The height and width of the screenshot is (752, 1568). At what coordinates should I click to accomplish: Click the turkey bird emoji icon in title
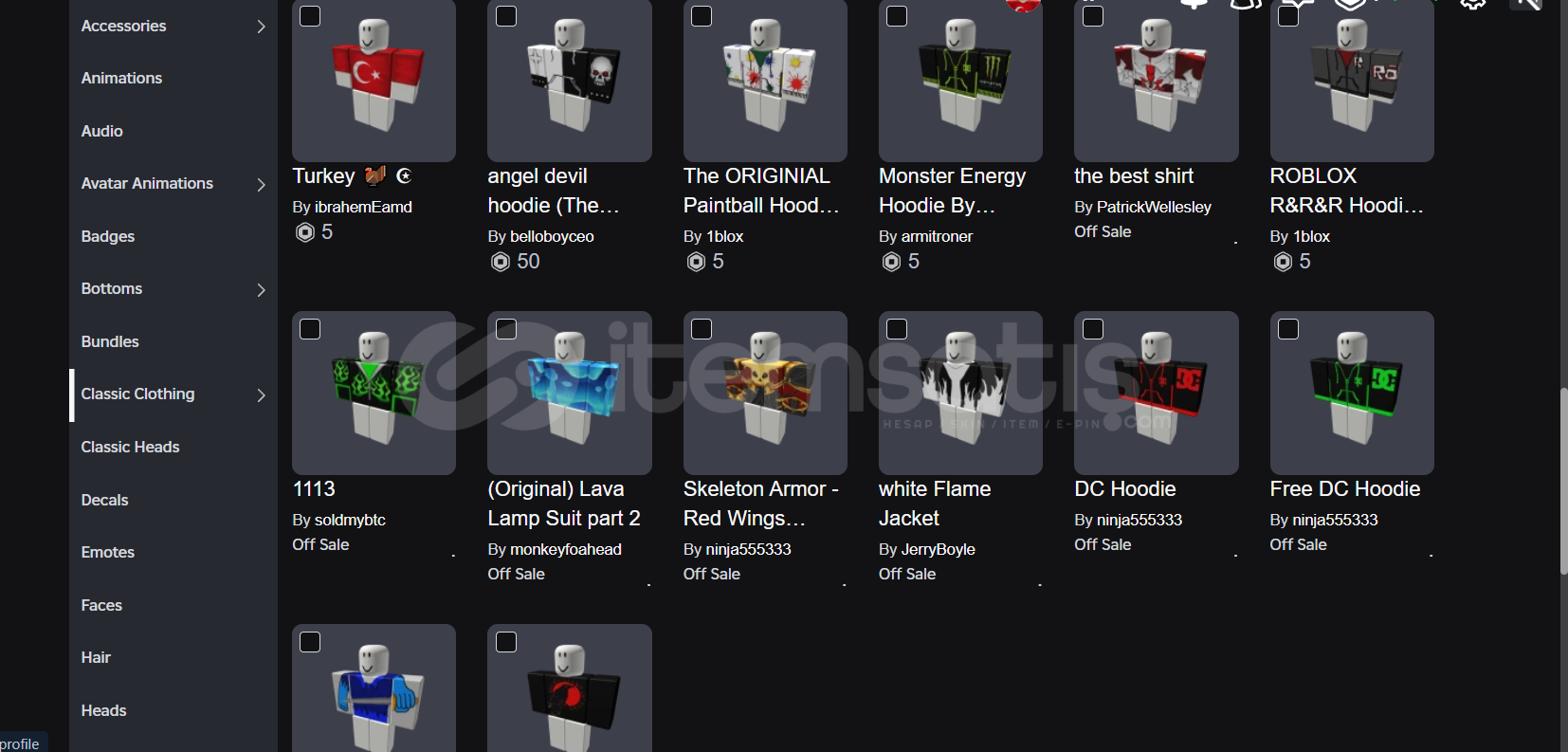[x=375, y=175]
